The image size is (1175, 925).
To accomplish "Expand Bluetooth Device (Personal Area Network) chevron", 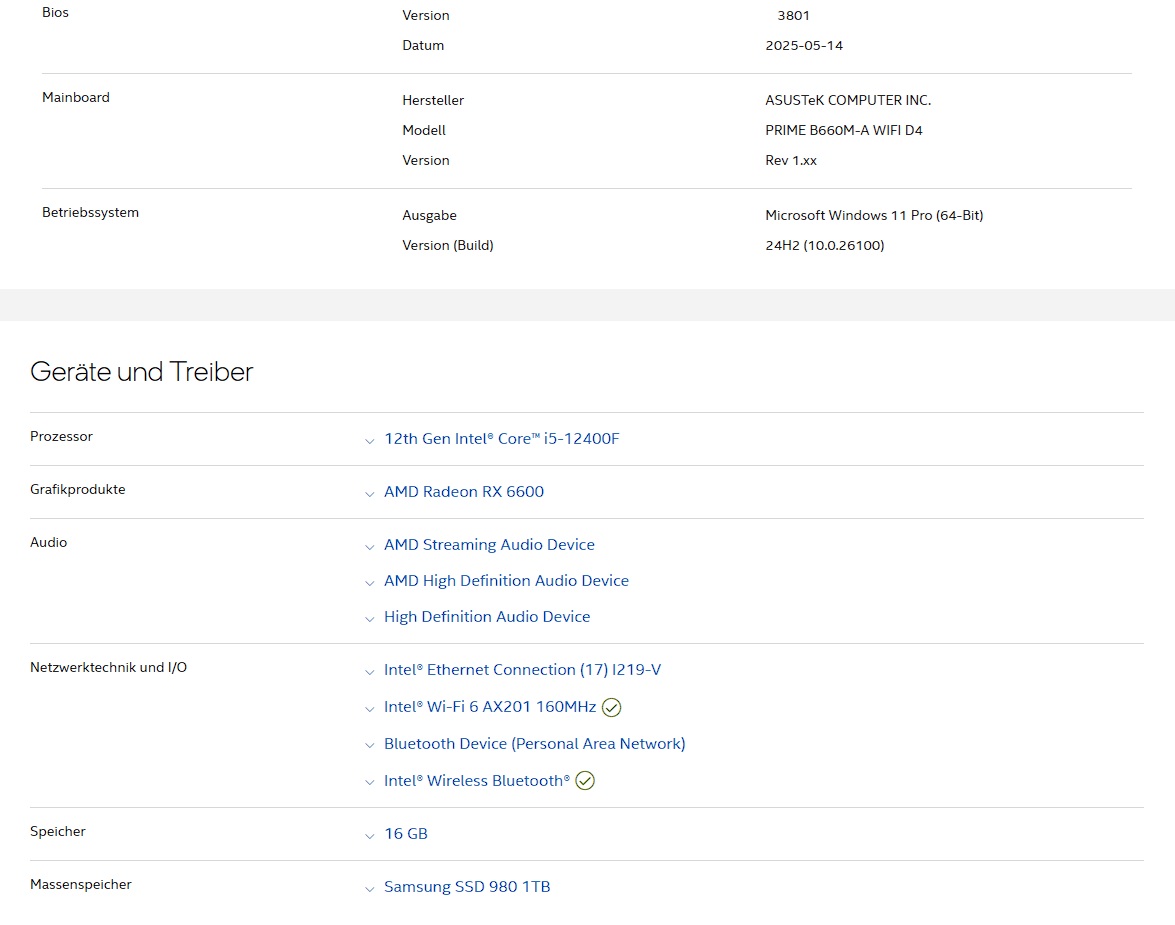I will tap(369, 746).
